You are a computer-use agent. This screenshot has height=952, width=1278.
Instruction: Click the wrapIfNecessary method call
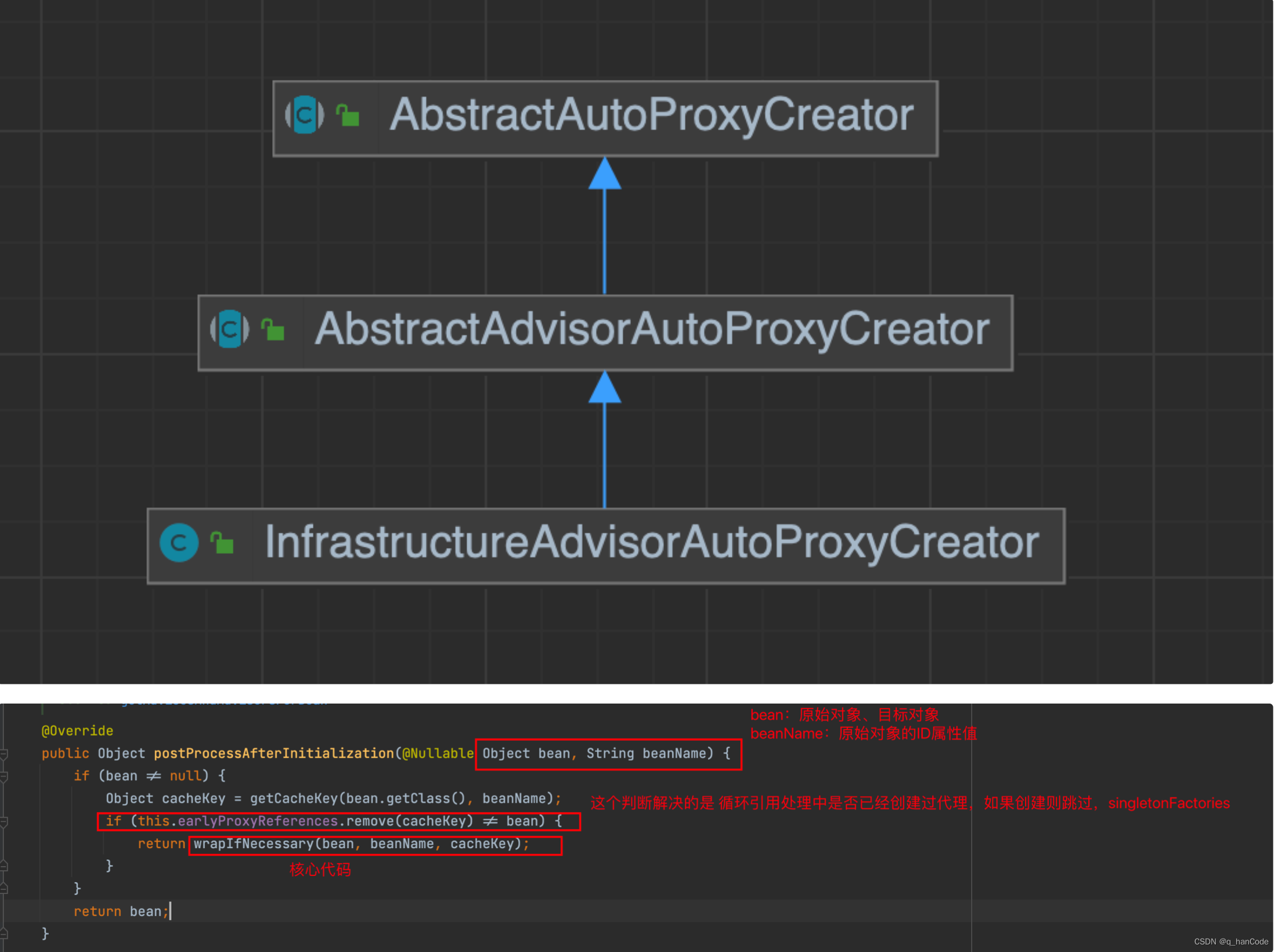[253, 845]
